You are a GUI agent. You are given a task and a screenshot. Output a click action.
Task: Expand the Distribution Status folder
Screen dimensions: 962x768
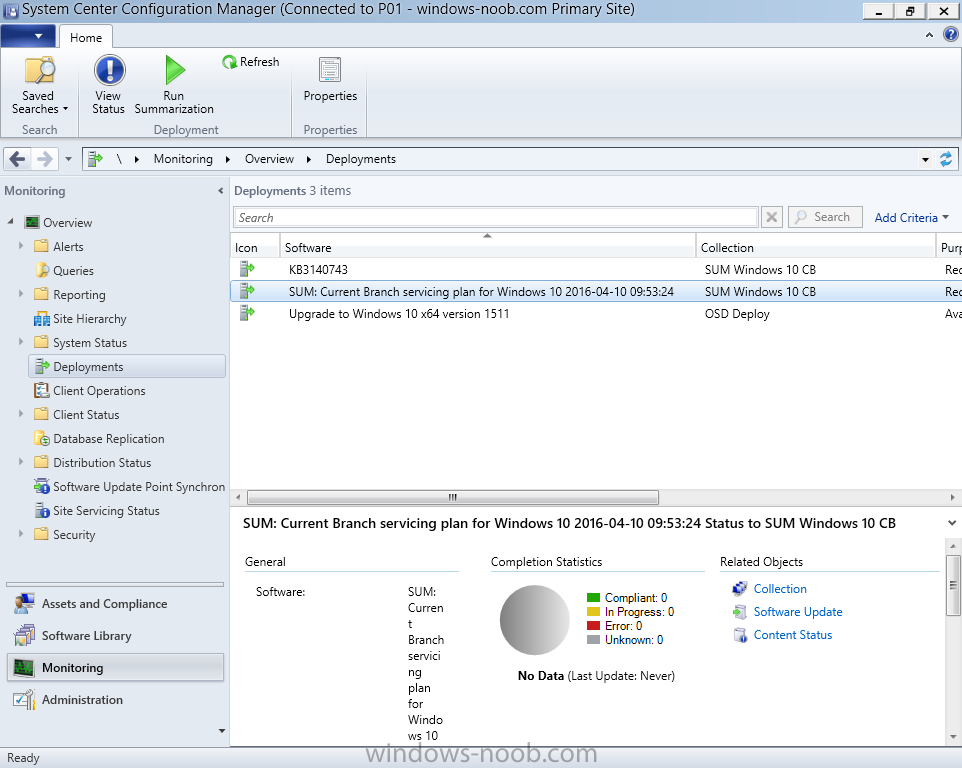(21, 462)
